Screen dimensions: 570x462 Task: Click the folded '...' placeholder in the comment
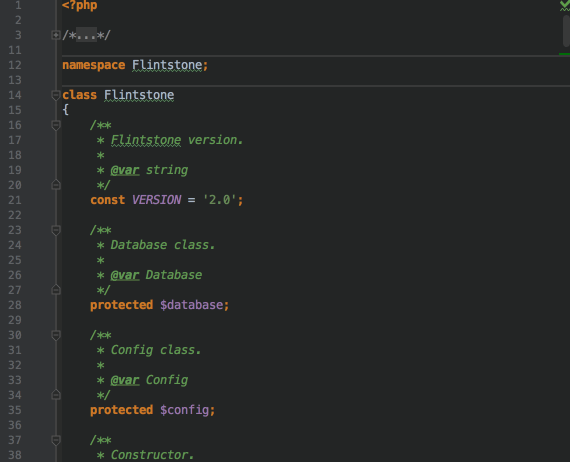click(87, 35)
